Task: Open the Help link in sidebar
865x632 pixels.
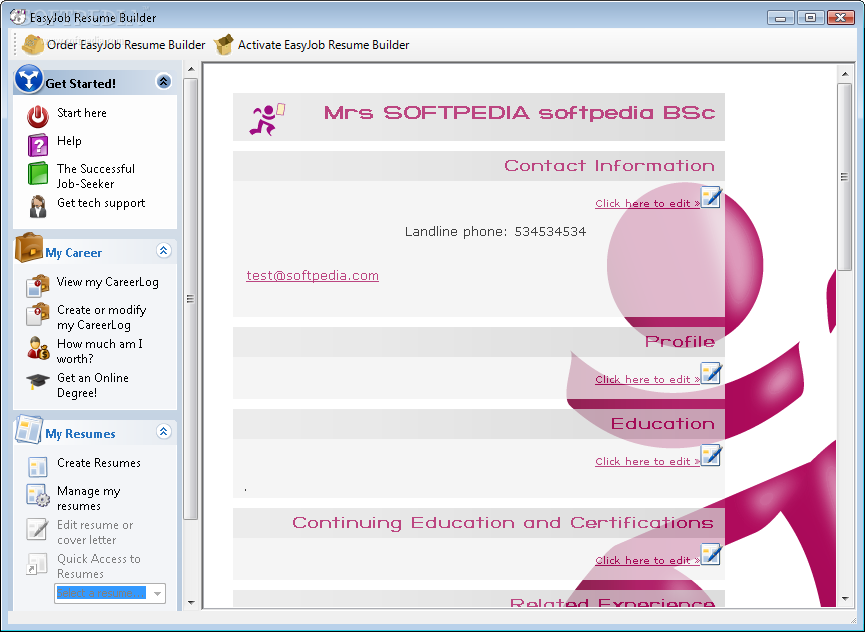Action: point(69,141)
